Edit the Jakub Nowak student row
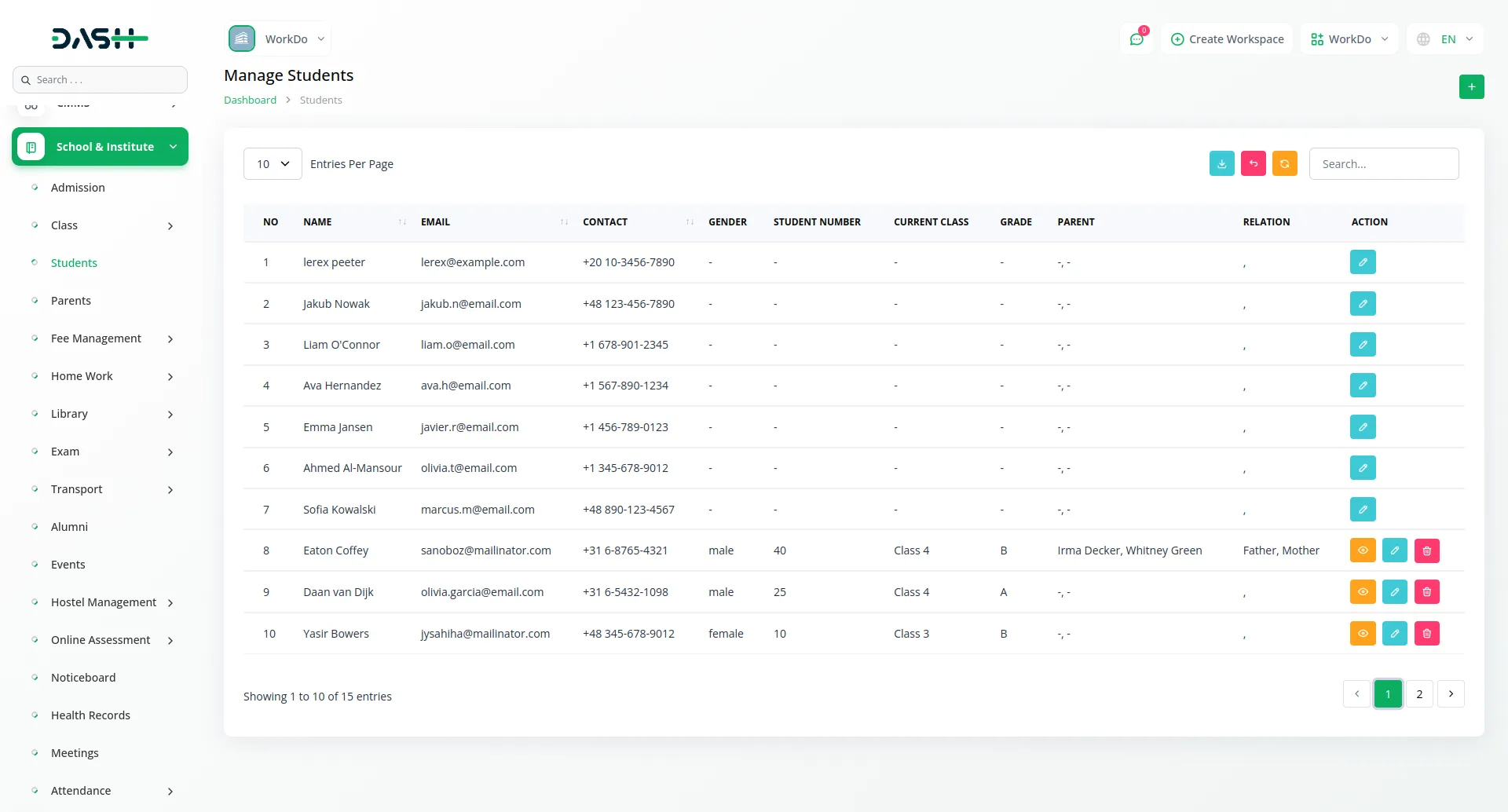Screen dimensions: 1508x812 point(1363,304)
